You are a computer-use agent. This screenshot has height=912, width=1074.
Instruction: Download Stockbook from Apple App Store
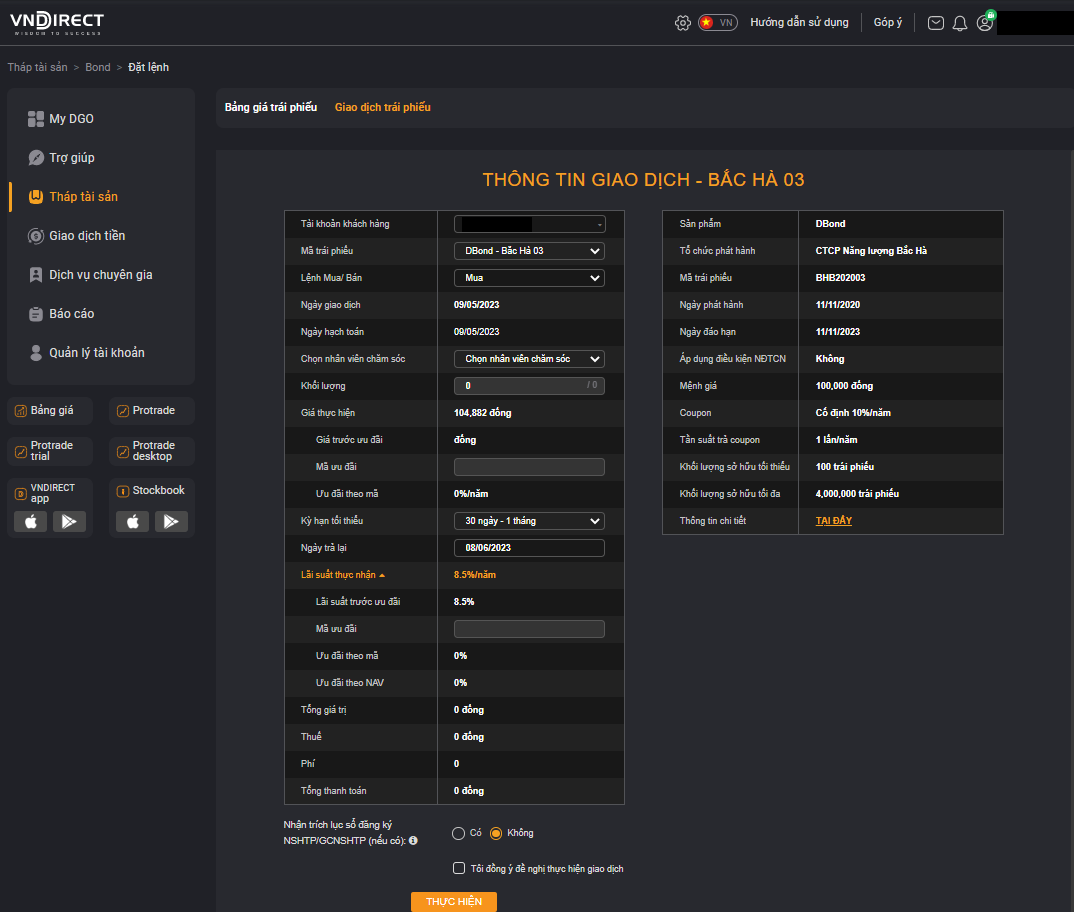click(x=133, y=522)
